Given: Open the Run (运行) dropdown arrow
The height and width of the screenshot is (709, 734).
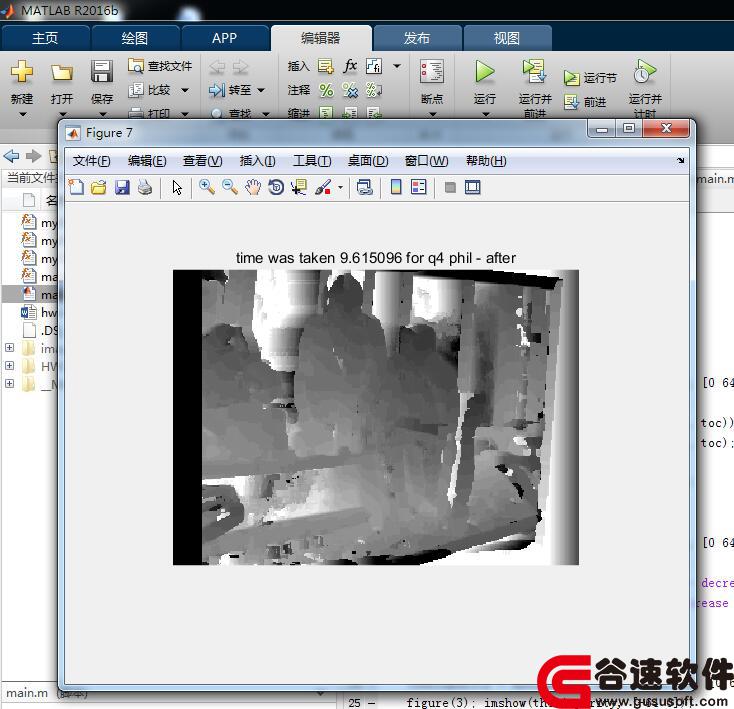Looking at the screenshot, I should point(485,113).
